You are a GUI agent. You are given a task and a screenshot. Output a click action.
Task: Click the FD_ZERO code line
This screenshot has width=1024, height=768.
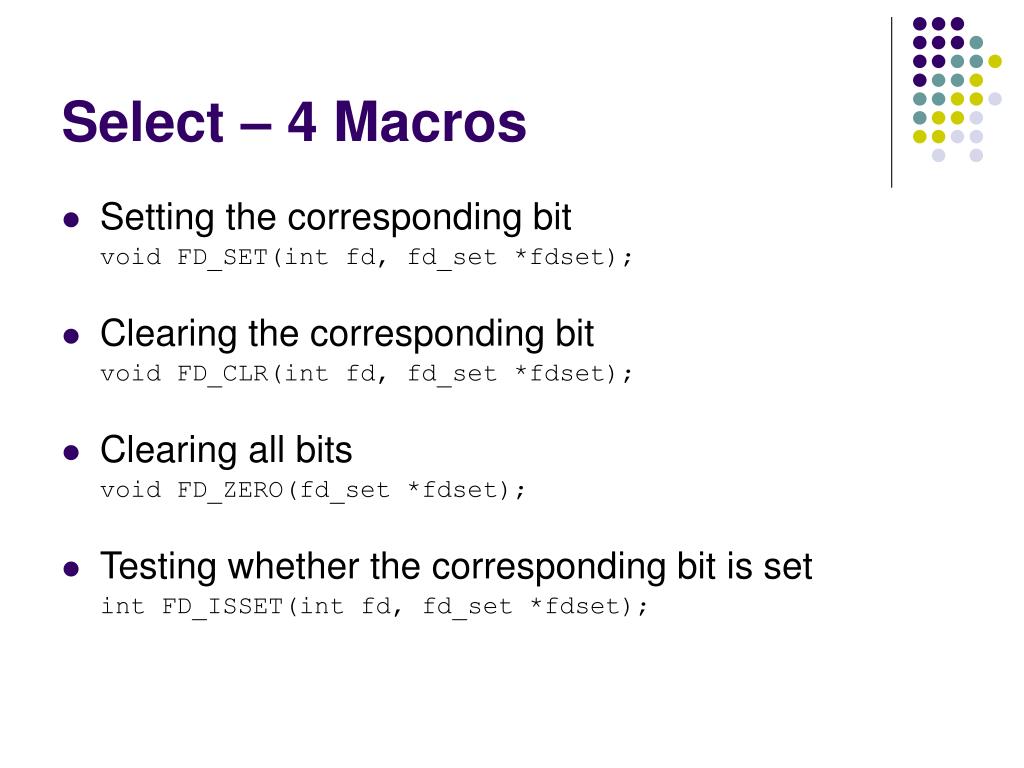click(x=313, y=490)
